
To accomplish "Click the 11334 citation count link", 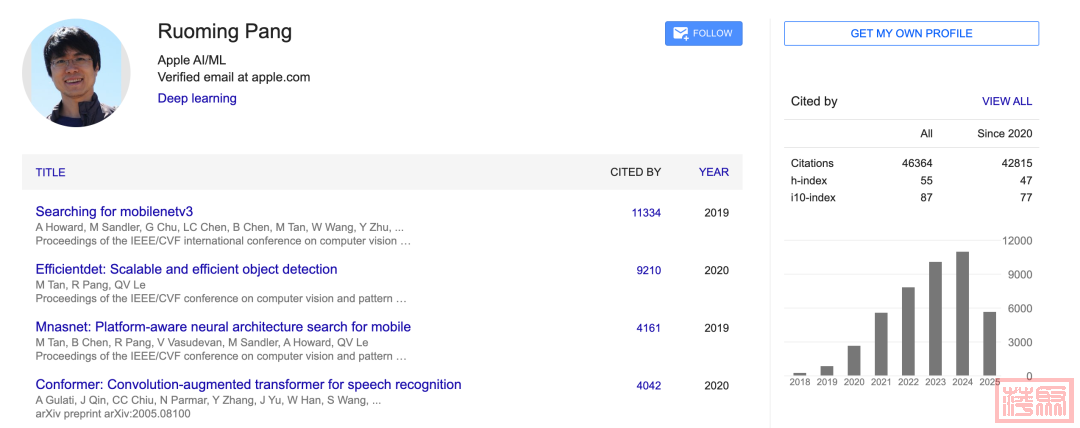I will point(646,212).
